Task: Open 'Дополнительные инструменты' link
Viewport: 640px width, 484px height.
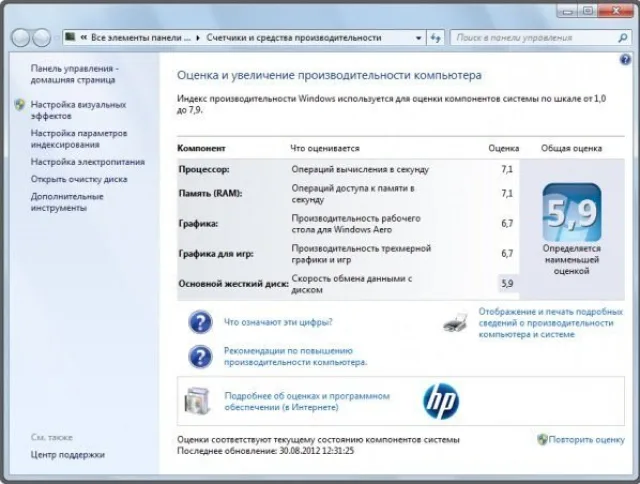Action: tap(67, 202)
